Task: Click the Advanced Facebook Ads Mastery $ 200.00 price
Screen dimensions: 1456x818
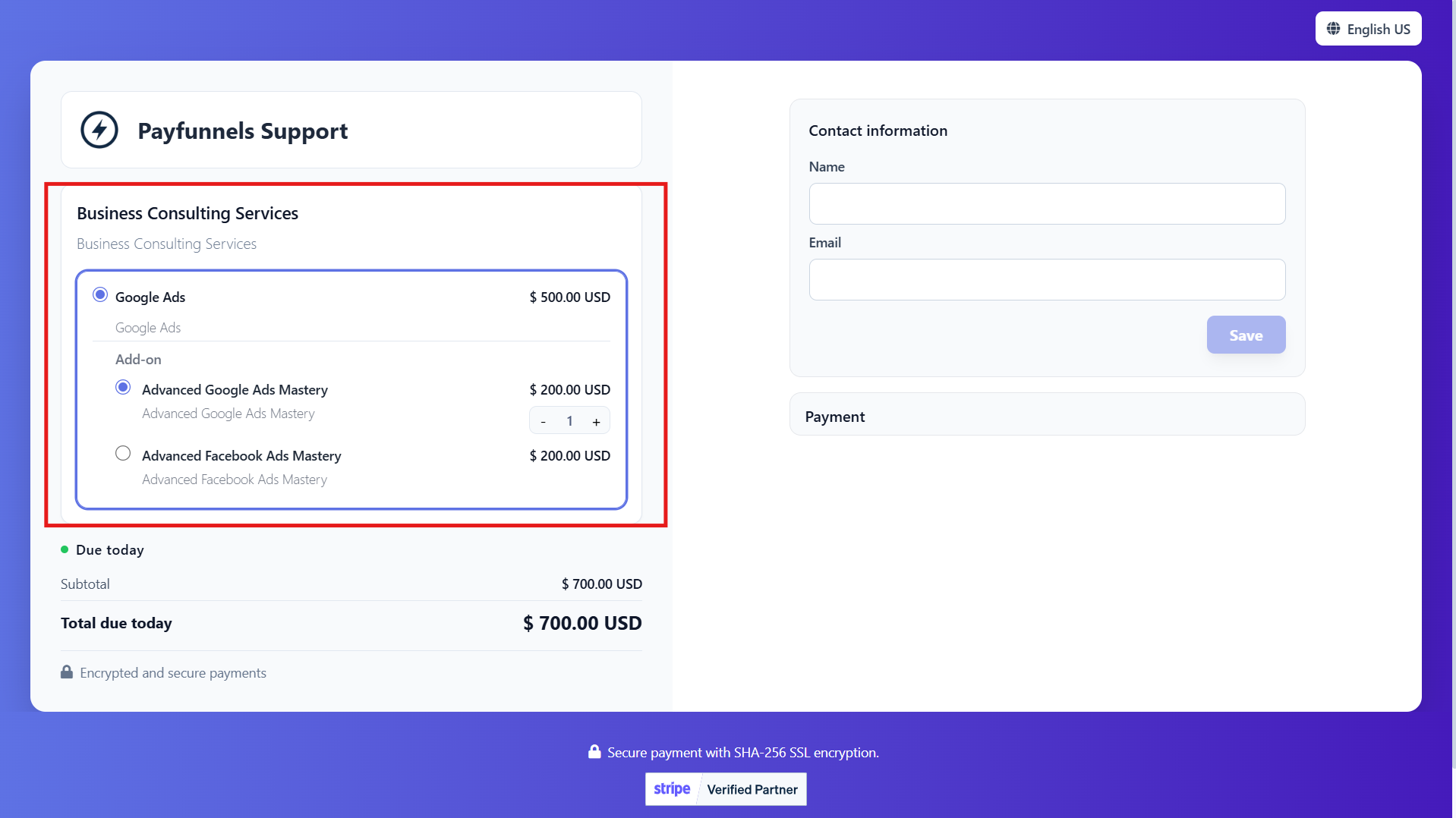Action: tap(569, 455)
